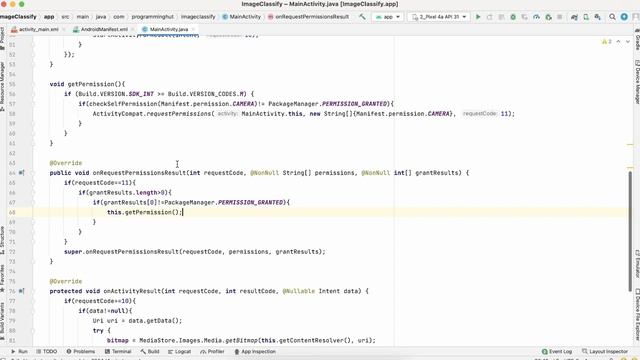Click the imageclassify breadcrumb

(198, 17)
